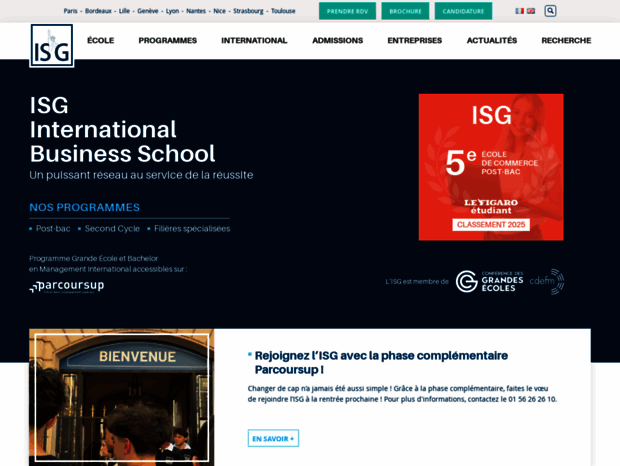Select the Paris campus link
The image size is (620, 466).
pyautogui.click(x=70, y=11)
